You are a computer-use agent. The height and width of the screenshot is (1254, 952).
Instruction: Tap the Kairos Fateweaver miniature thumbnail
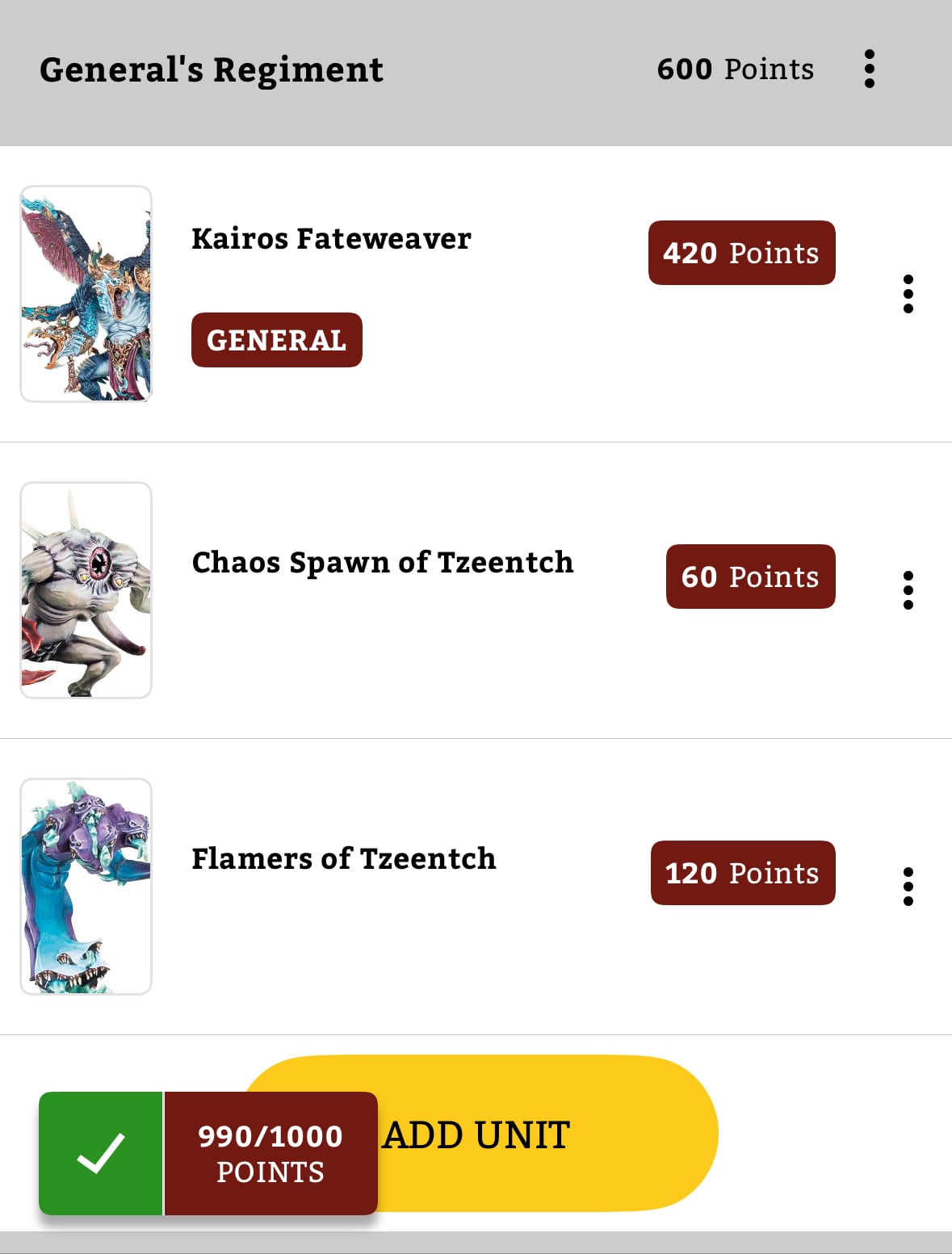(x=86, y=294)
